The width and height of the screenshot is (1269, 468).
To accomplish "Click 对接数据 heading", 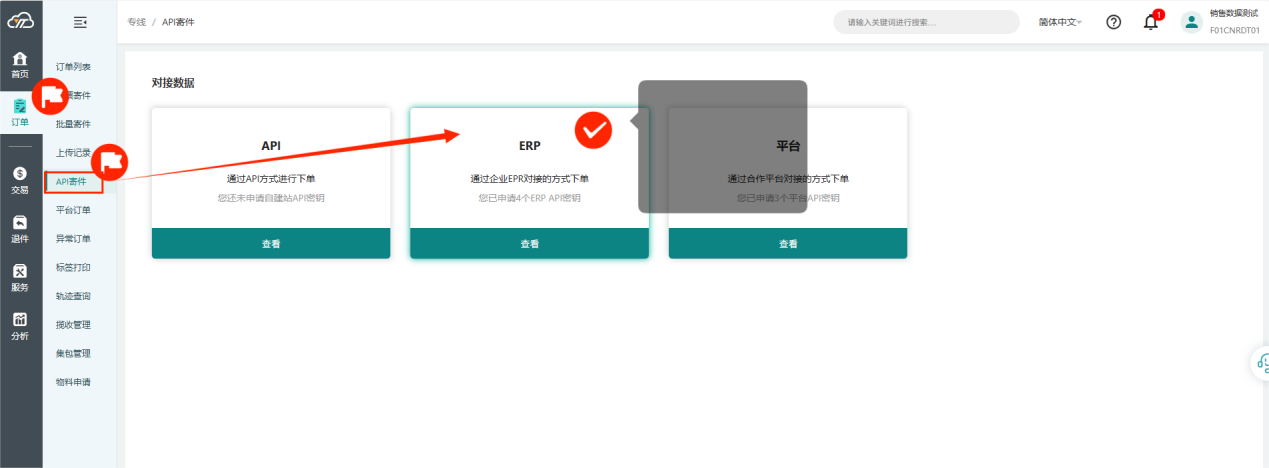I will click(173, 83).
